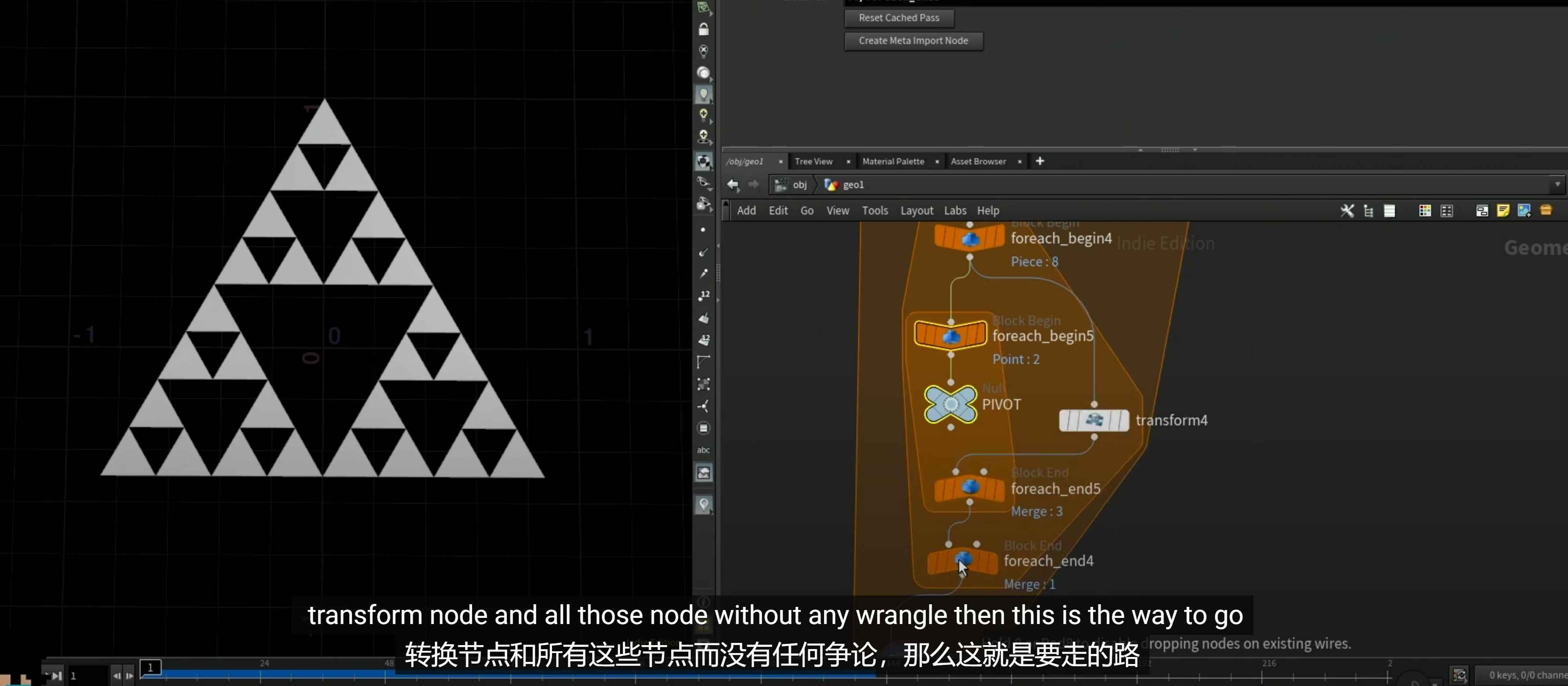
Task: Toggle the real-time playback button near keys readout
Action: [1460, 675]
